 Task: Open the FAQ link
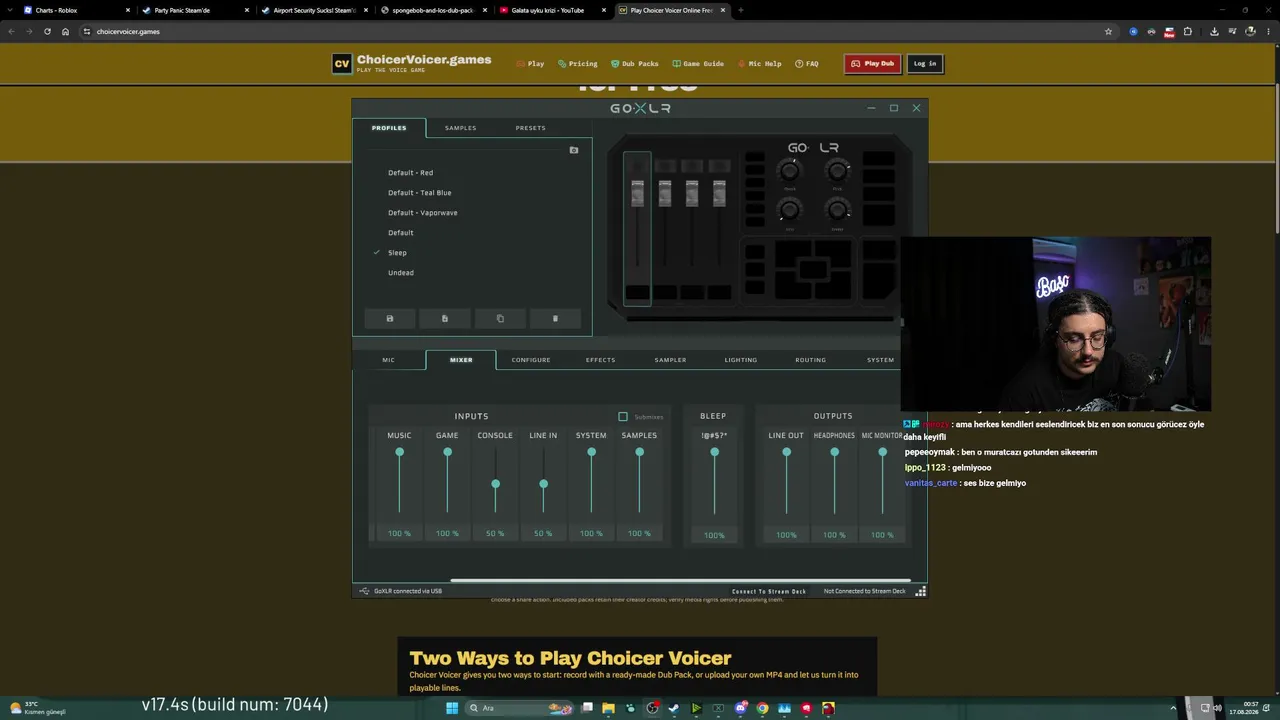point(807,64)
